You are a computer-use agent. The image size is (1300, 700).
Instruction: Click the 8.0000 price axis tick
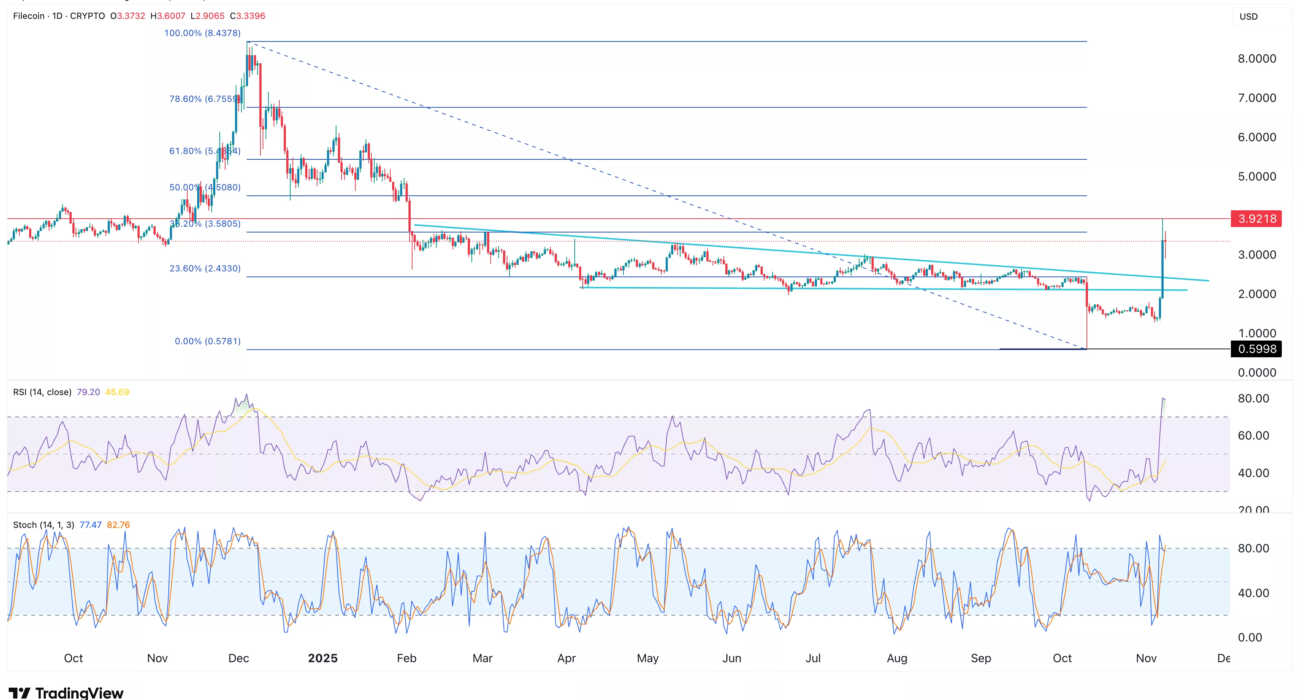(x=1255, y=59)
